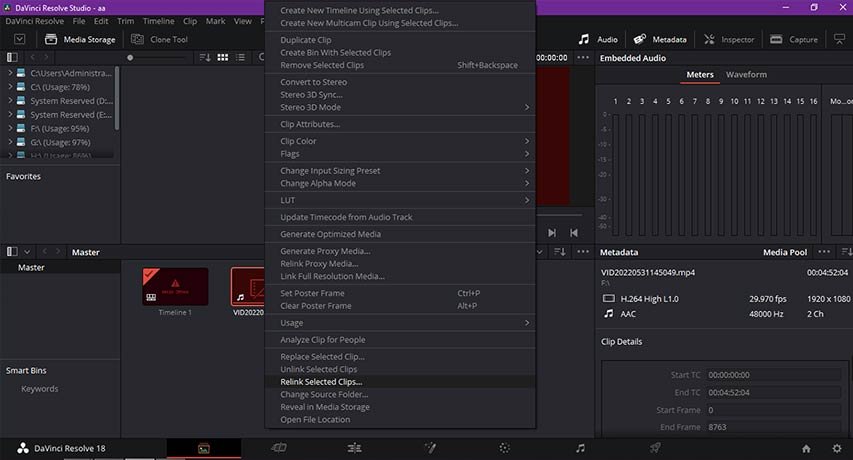Open Metadata panel three-dots options
853x460 pixels.
coord(824,252)
